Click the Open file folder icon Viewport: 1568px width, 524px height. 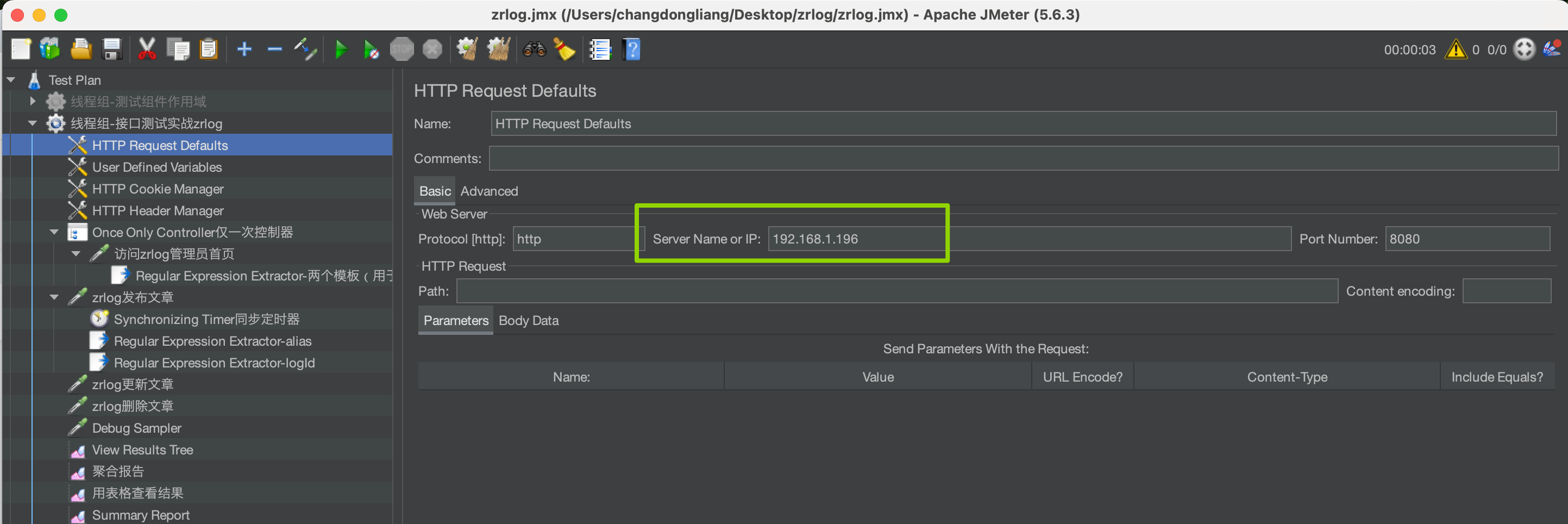click(x=81, y=49)
